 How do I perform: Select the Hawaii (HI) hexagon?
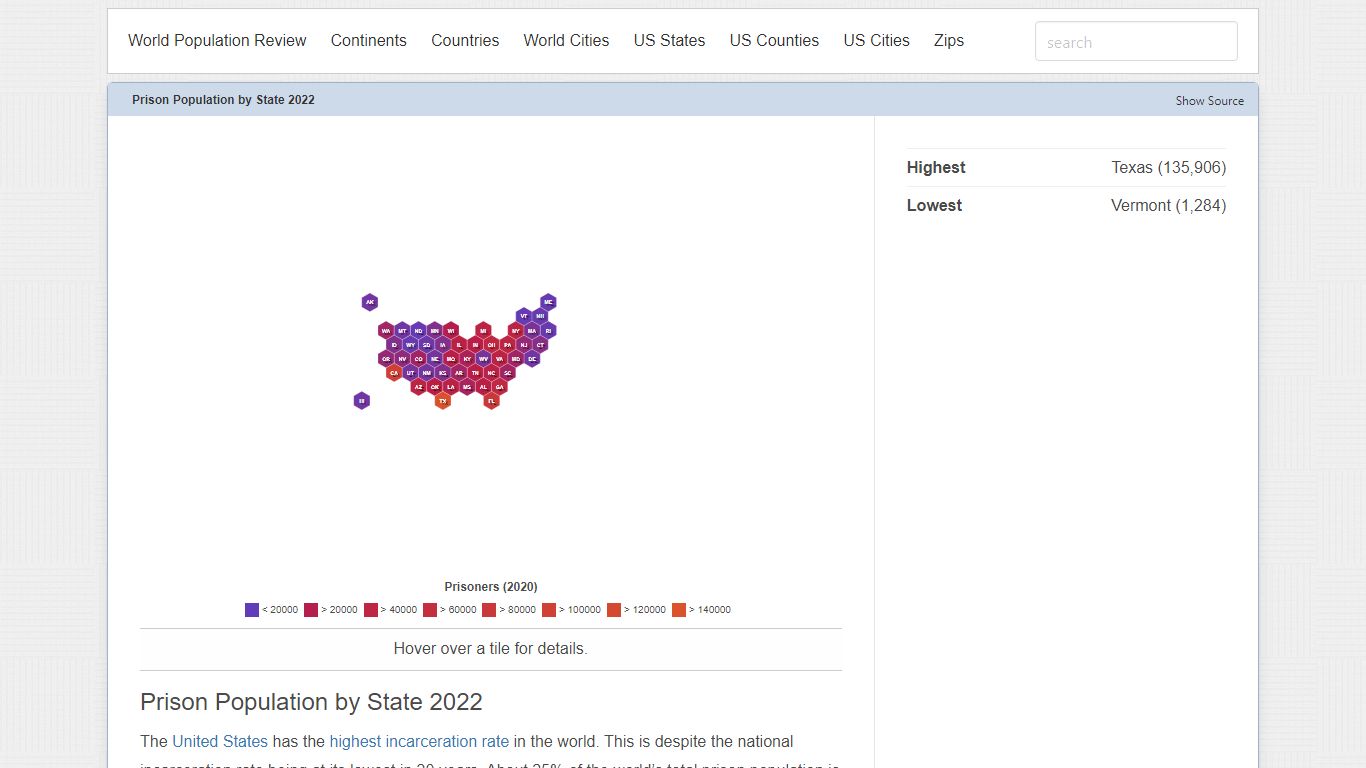click(x=362, y=401)
